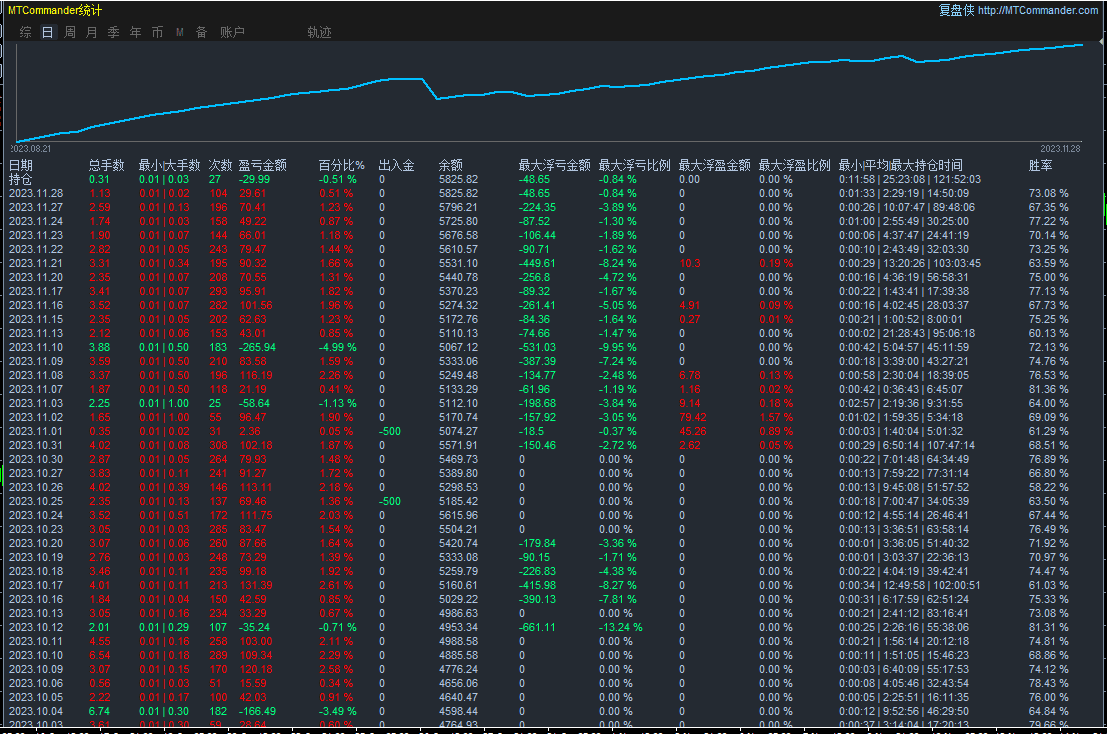This screenshot has width=1107, height=734.
Task: Click the 盈亏金额 column header
Action: pyautogui.click(x=262, y=165)
